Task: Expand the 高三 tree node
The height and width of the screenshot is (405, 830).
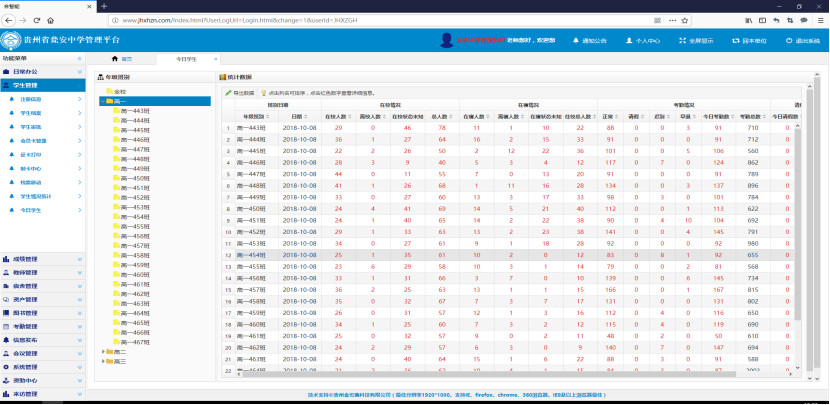Action: click(103, 361)
